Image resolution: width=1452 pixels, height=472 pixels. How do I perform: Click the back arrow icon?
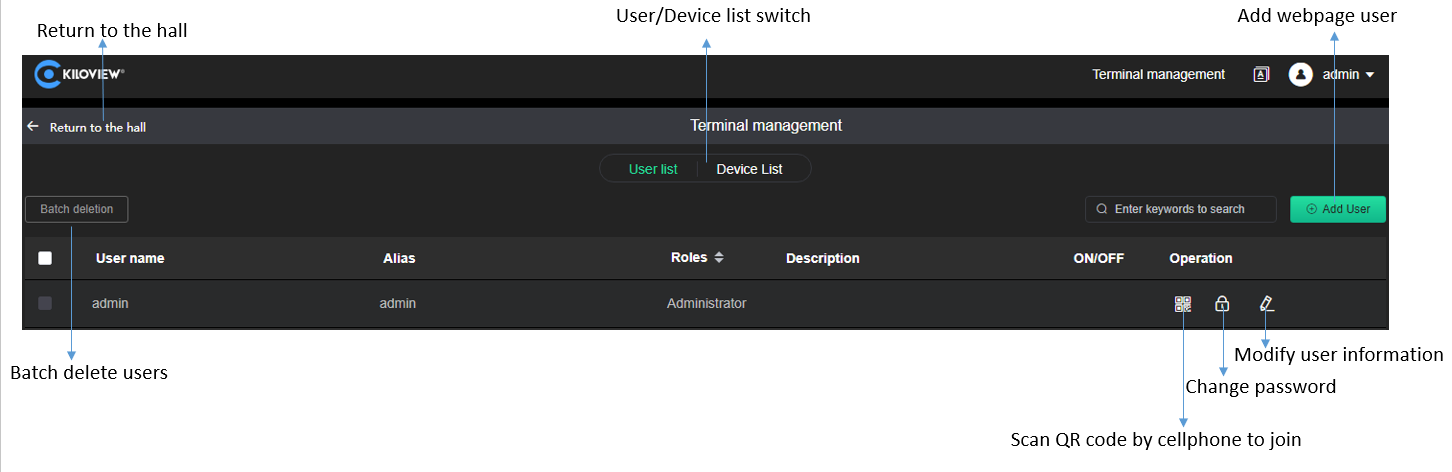tap(33, 127)
